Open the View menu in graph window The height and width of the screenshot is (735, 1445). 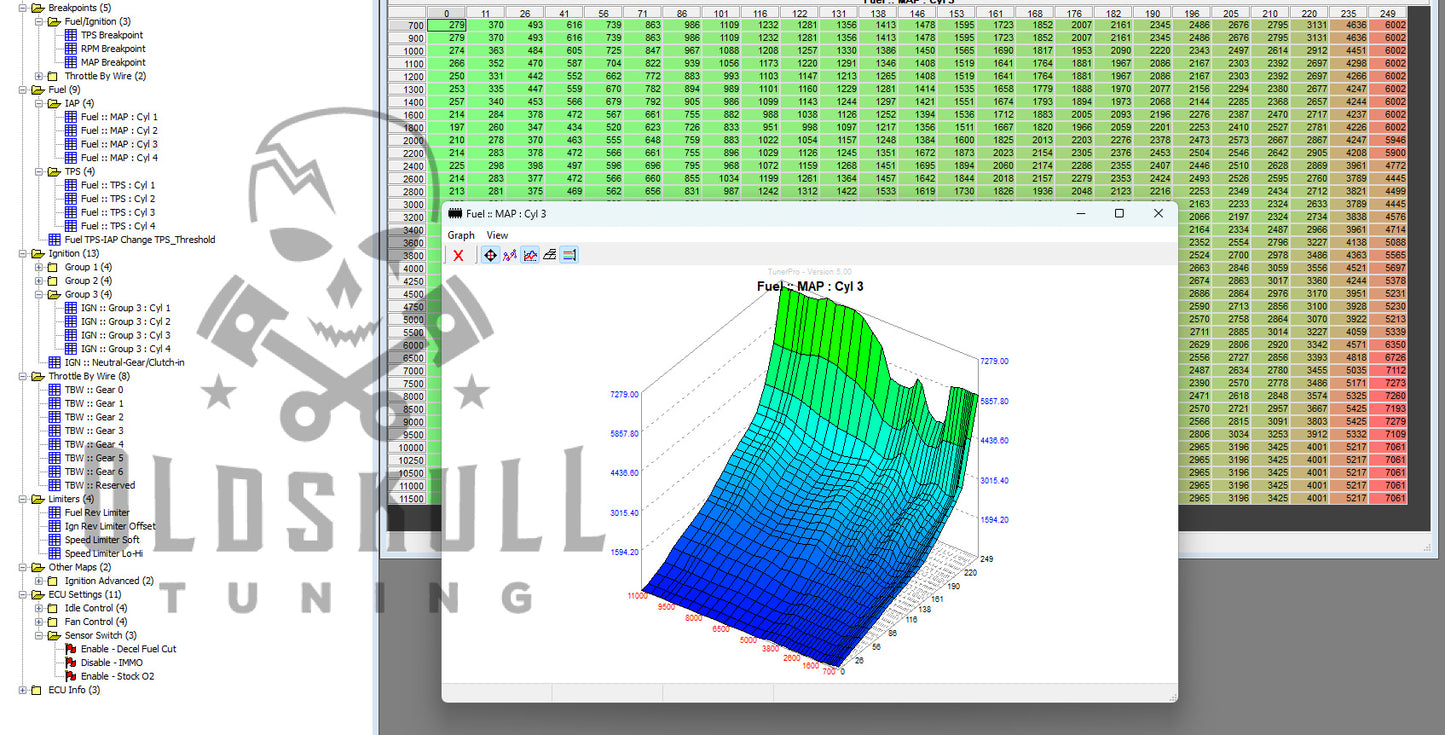(x=497, y=235)
